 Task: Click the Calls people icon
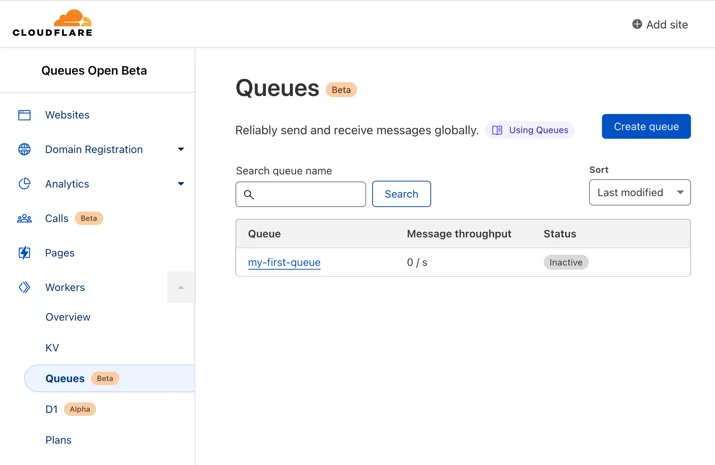pos(24,218)
